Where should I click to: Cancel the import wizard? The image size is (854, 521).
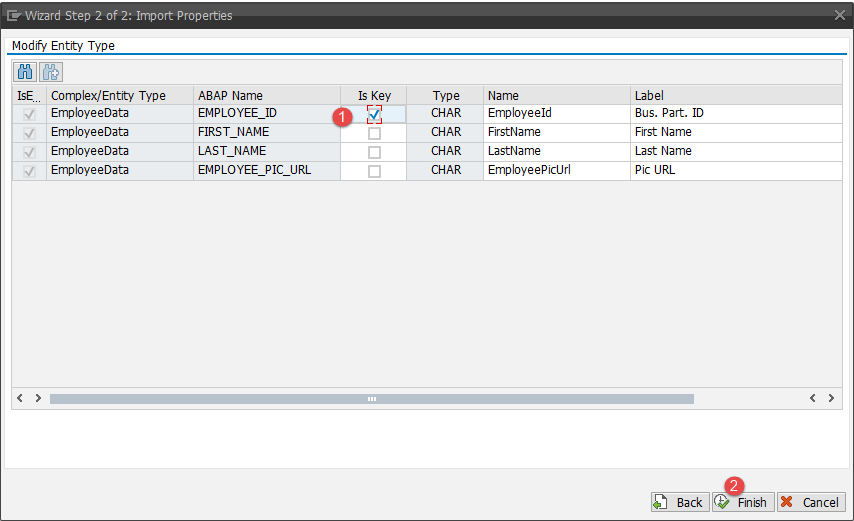(810, 502)
